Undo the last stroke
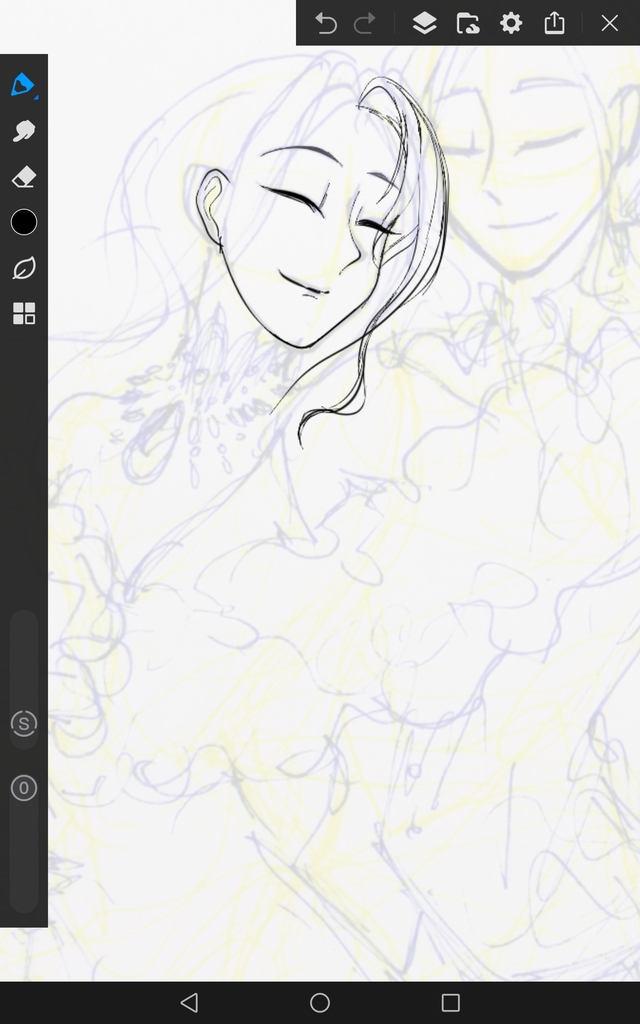 pos(326,23)
